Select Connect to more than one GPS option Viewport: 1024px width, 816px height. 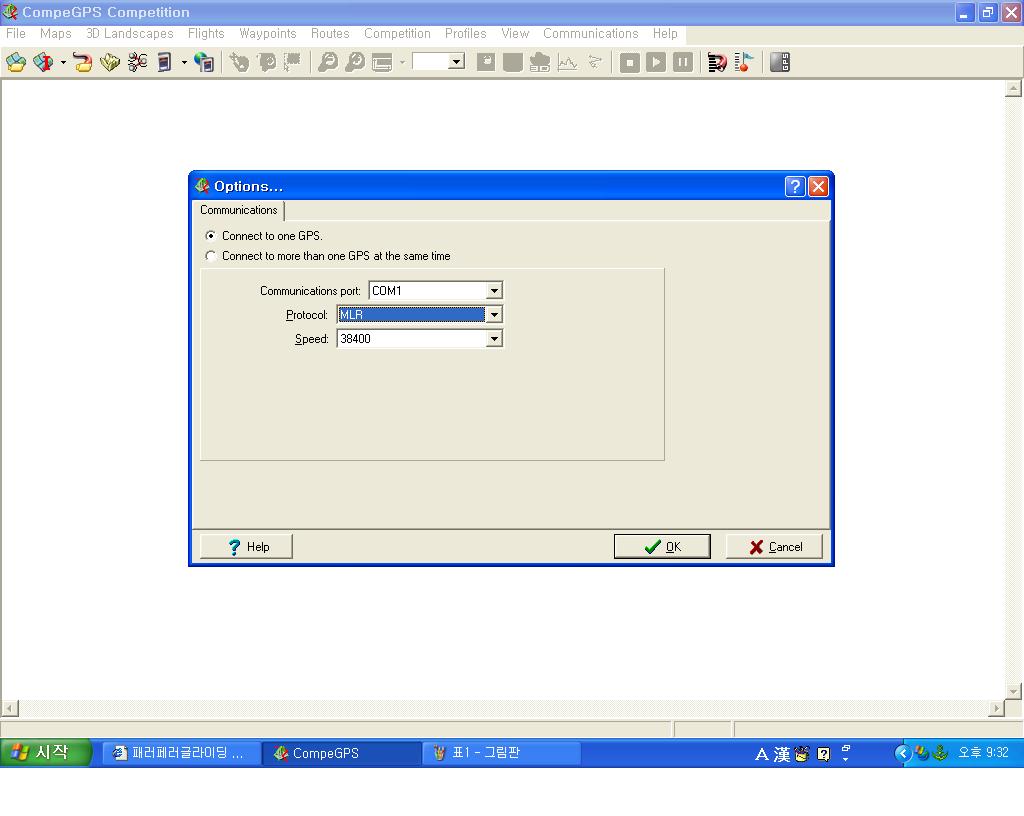[x=210, y=256]
